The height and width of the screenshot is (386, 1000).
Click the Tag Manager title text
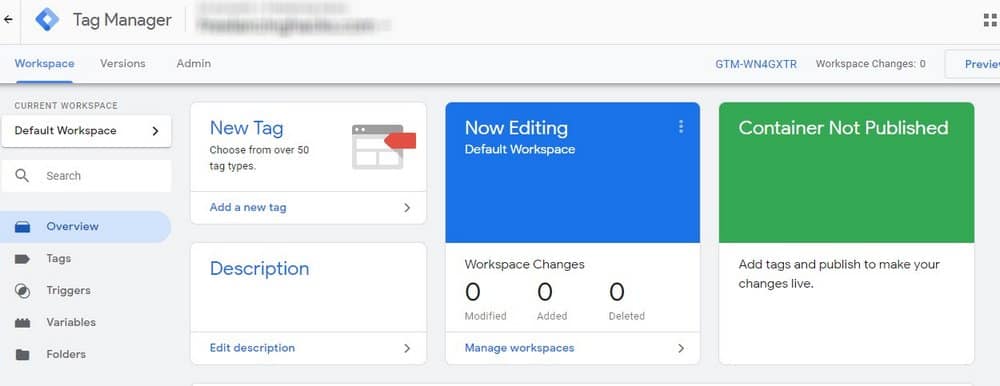tap(122, 20)
